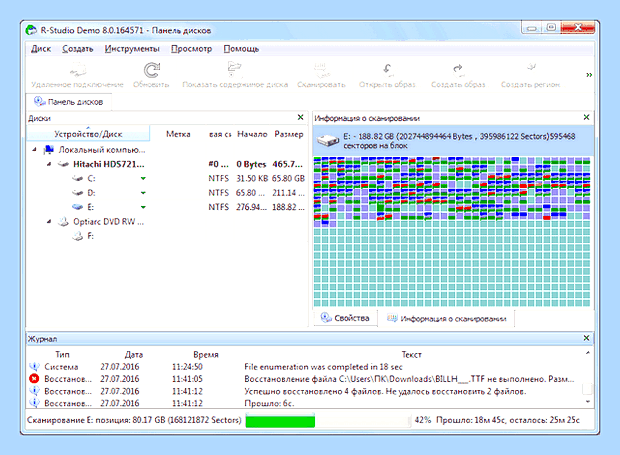Click the Показать содержимое диска icon
The image size is (620, 455).
coord(234,70)
